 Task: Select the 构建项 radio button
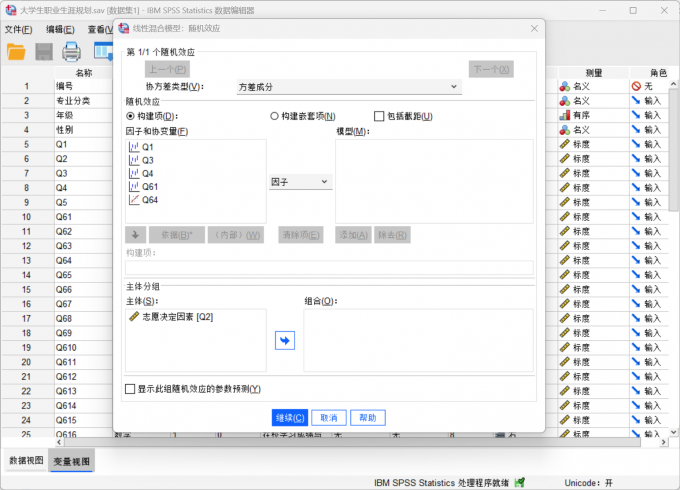tap(130, 116)
